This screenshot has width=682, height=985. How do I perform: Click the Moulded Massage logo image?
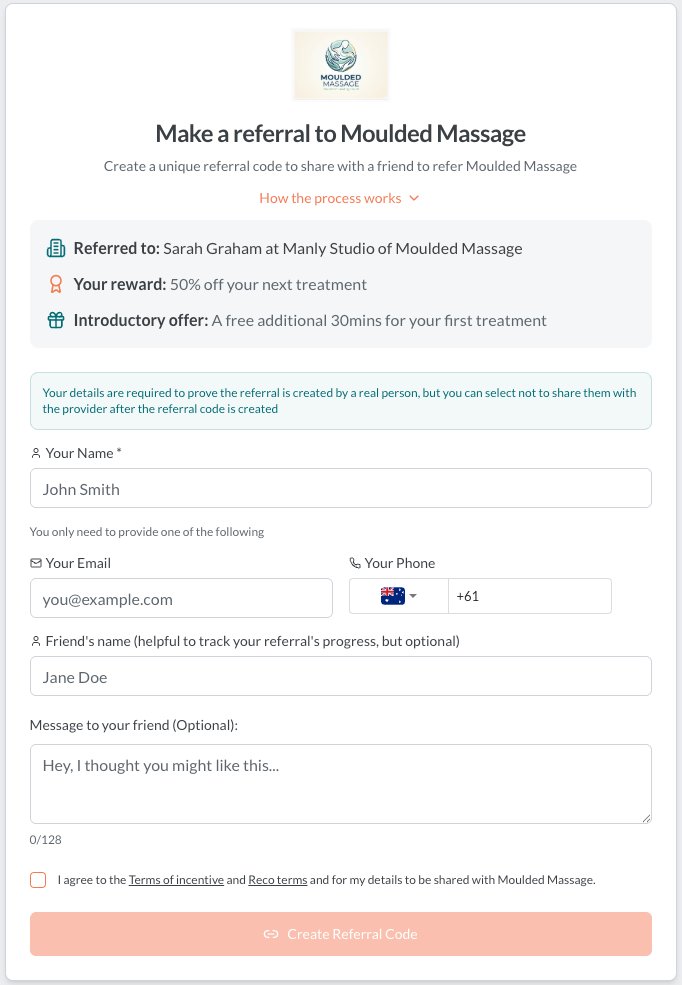[x=341, y=65]
